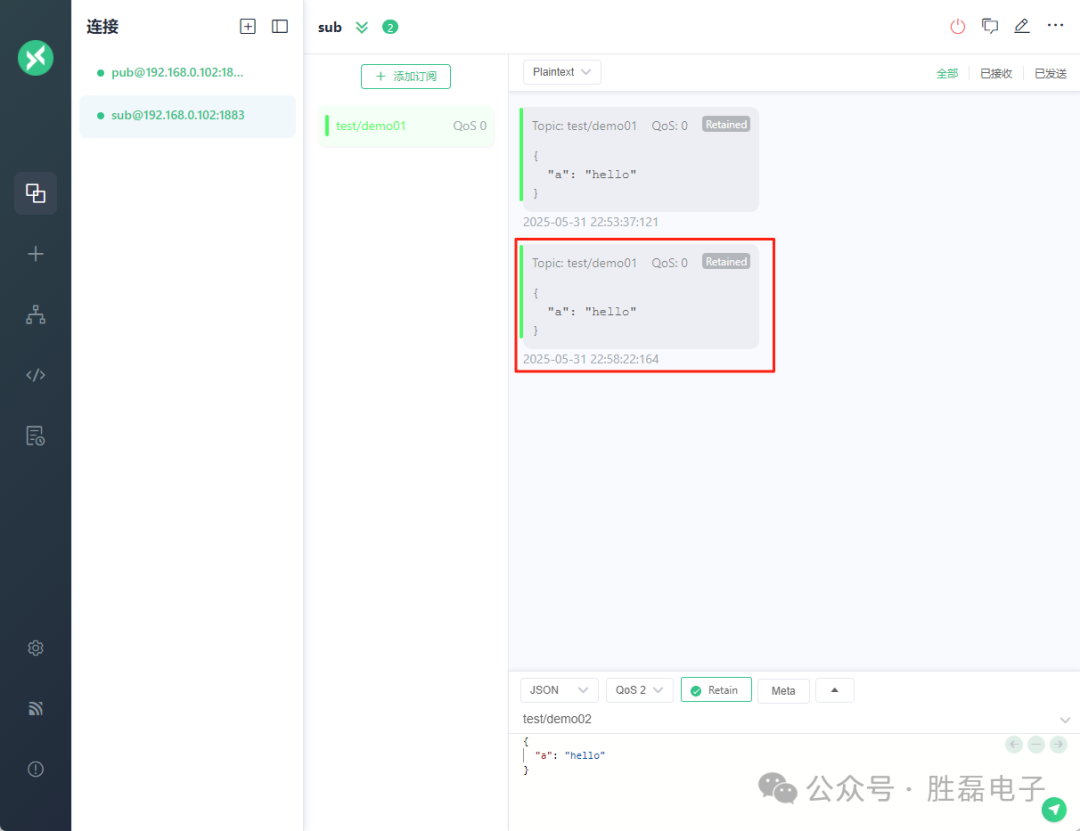The height and width of the screenshot is (831, 1080).
Task: Click the 连接 panel title
Action: click(103, 27)
